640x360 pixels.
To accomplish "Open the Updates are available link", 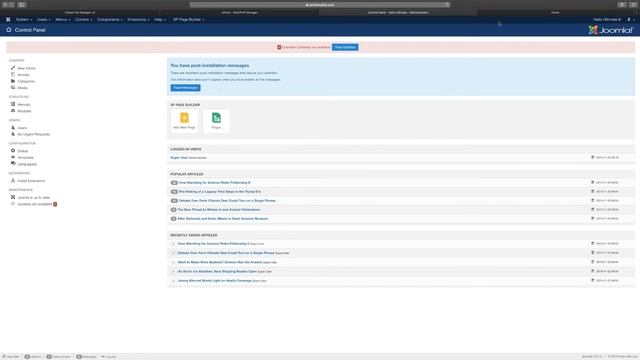I will click(35, 204).
